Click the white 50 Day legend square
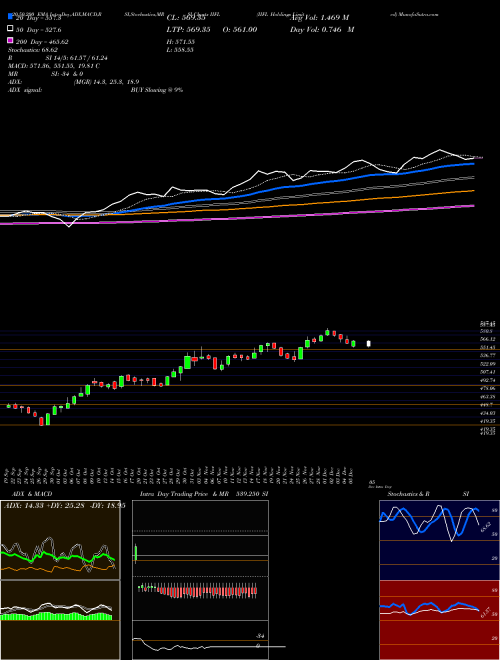 [x=10, y=29]
